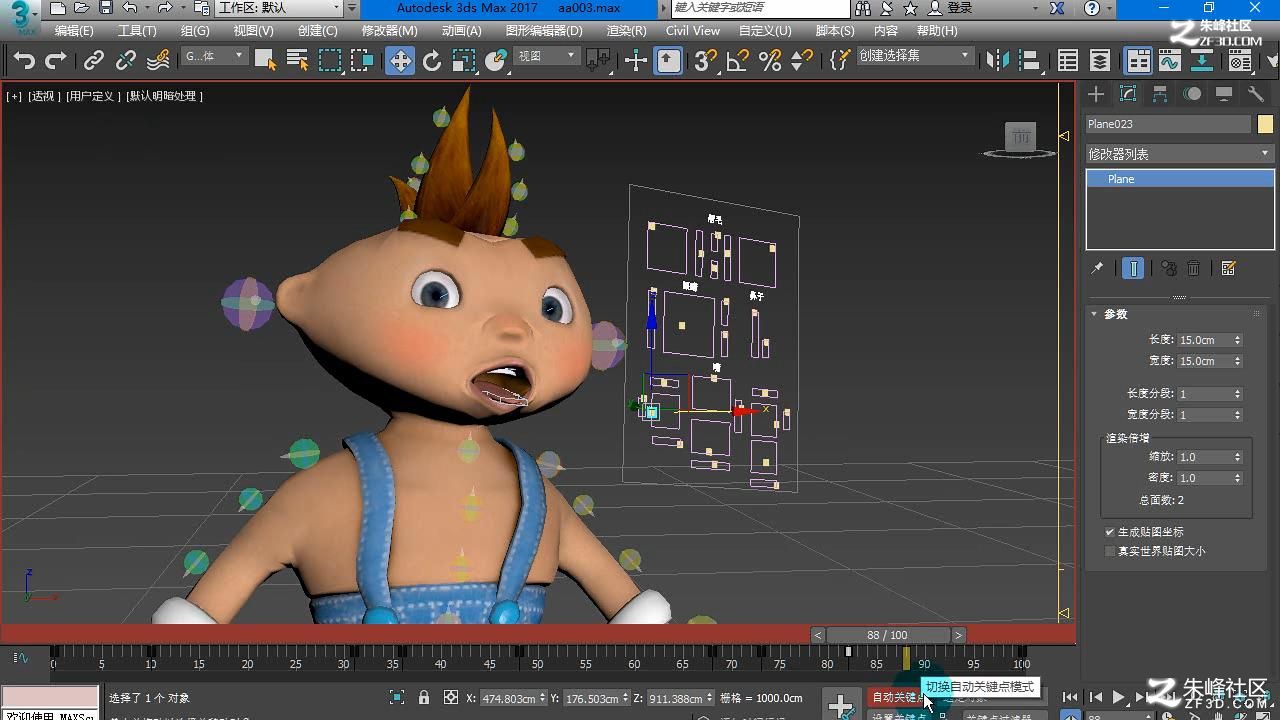Open the Curve Editor icon
Screen dimensions: 1280x720
(x=1170, y=61)
